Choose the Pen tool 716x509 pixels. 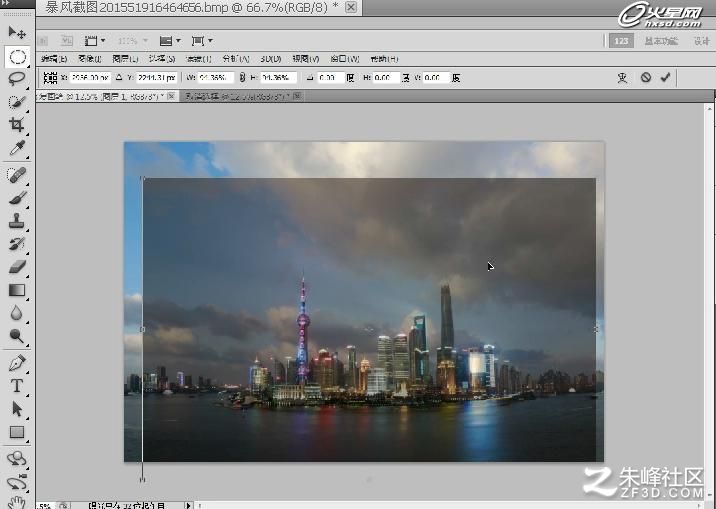point(17,363)
